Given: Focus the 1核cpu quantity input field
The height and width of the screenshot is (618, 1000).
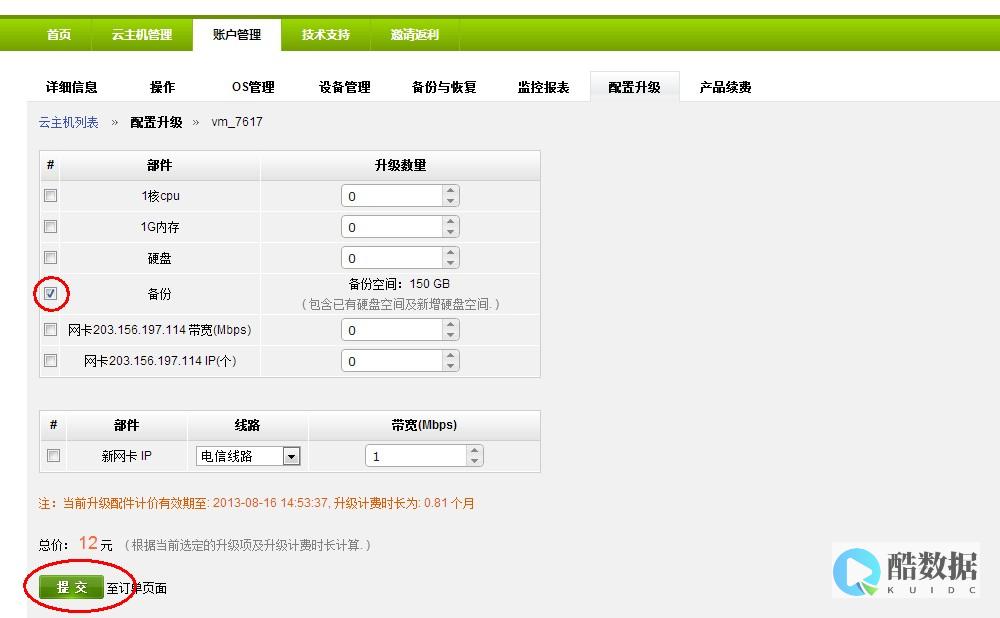Looking at the screenshot, I should [392, 196].
